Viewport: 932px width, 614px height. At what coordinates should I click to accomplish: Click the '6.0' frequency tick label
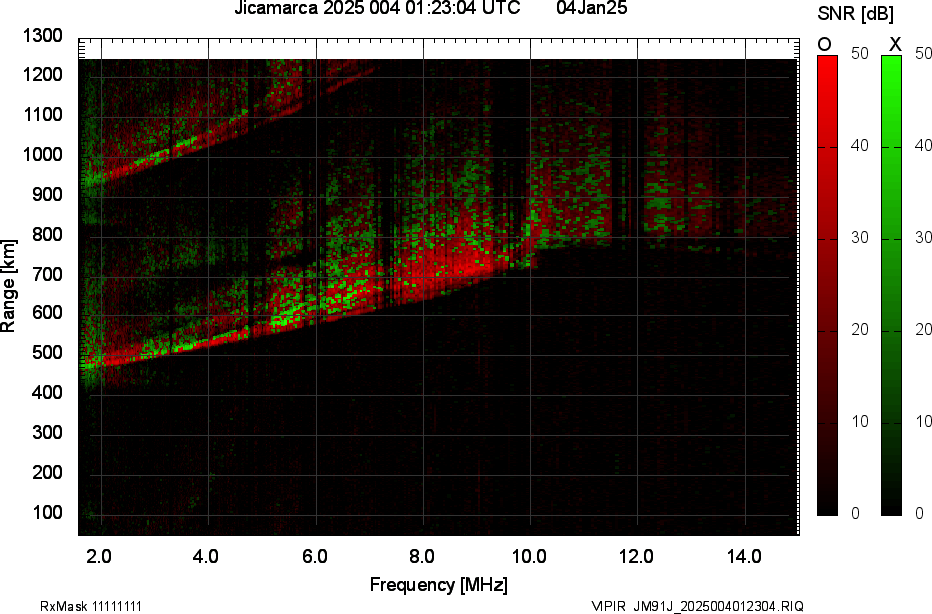pos(314,556)
